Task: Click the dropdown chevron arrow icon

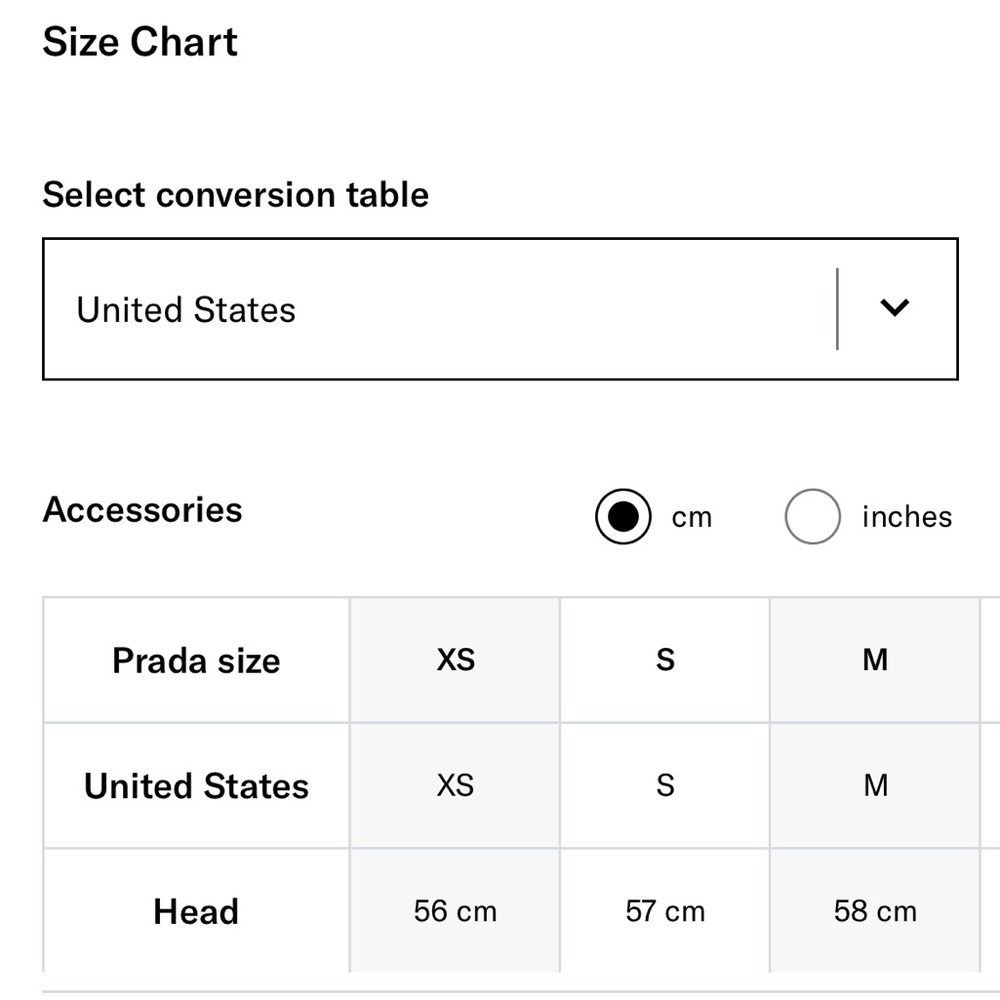Action: pos(894,308)
